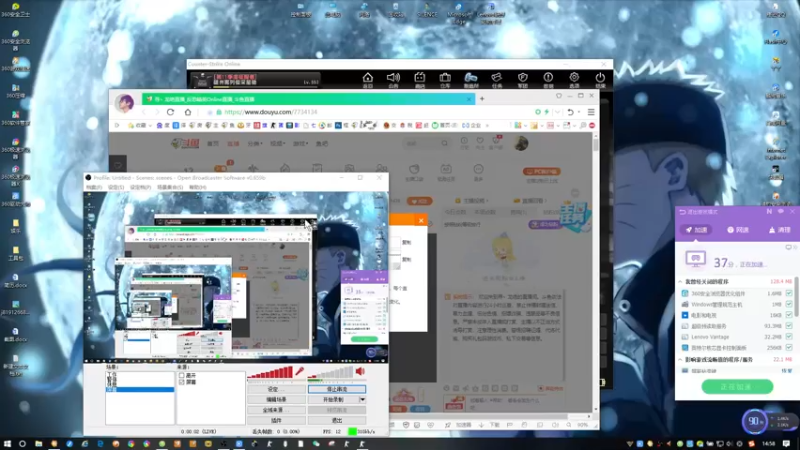Click the edit scene button in OBS
The image size is (800, 450).
coord(276,399)
